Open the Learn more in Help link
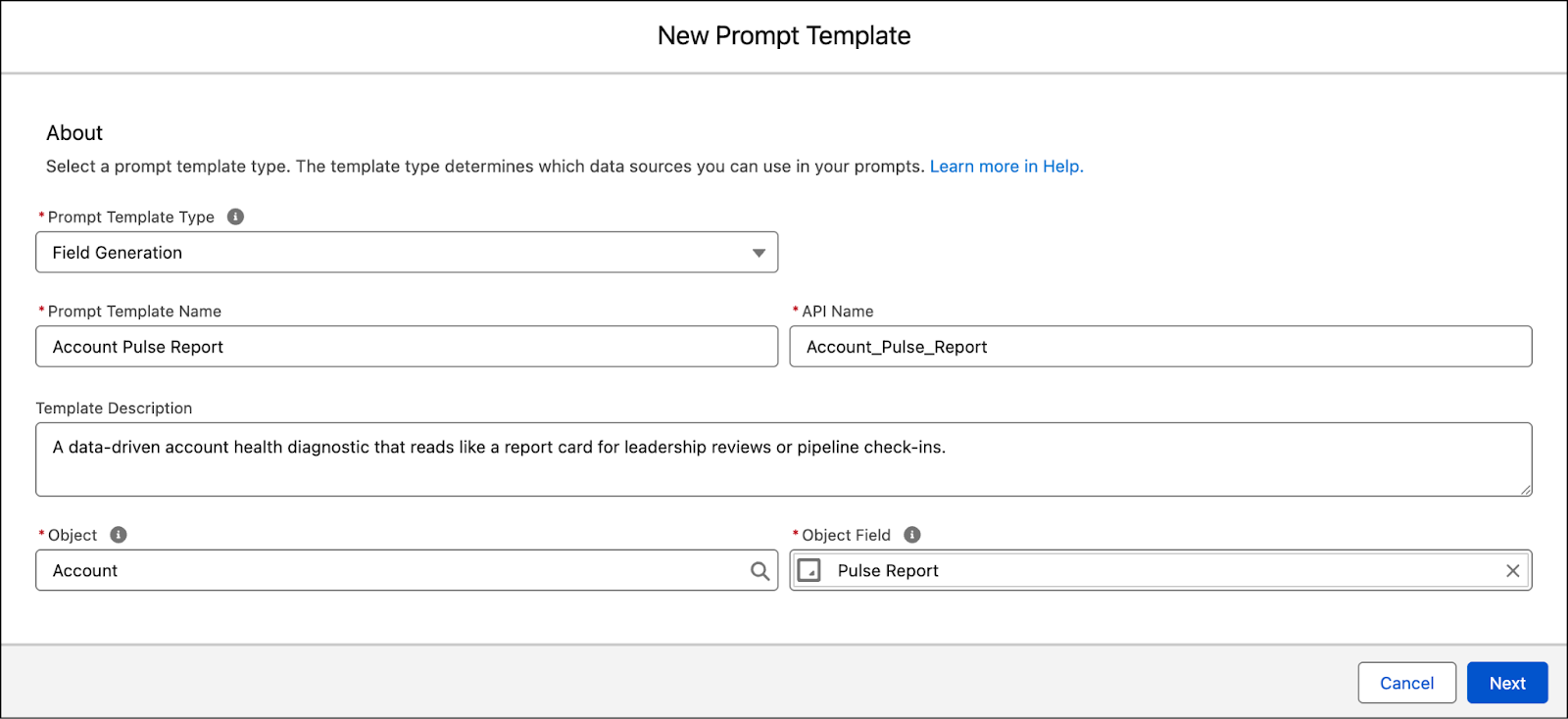This screenshot has height=719, width=1568. [x=1005, y=166]
